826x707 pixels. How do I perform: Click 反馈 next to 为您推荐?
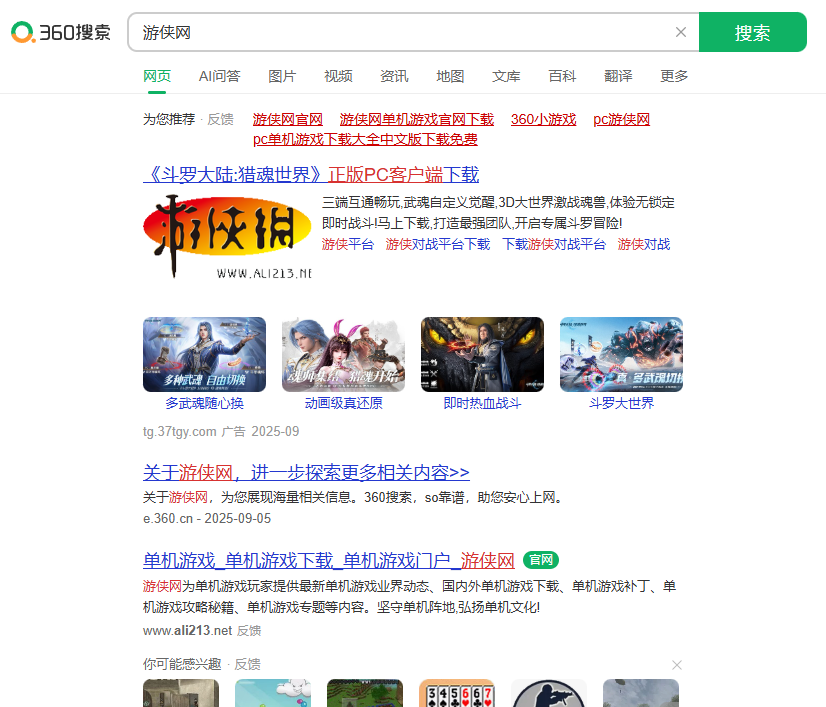coord(220,119)
